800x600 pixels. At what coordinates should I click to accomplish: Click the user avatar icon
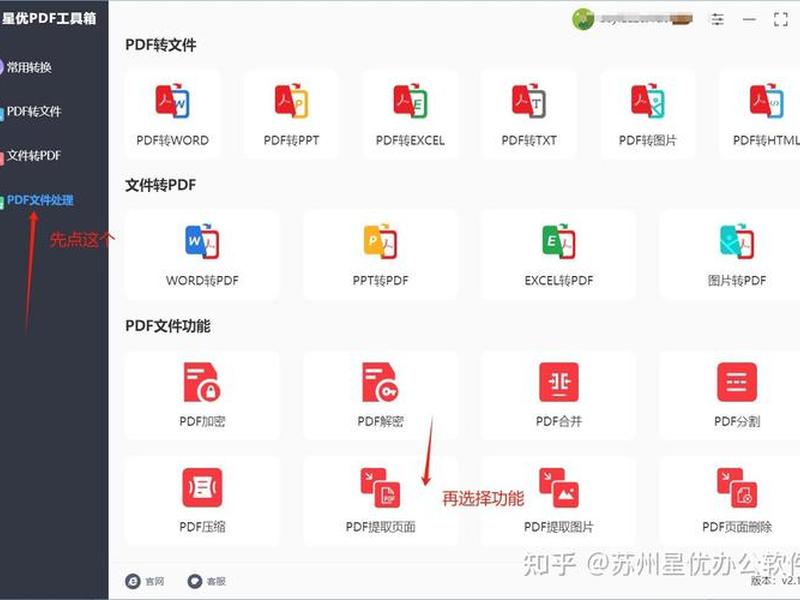[x=583, y=19]
